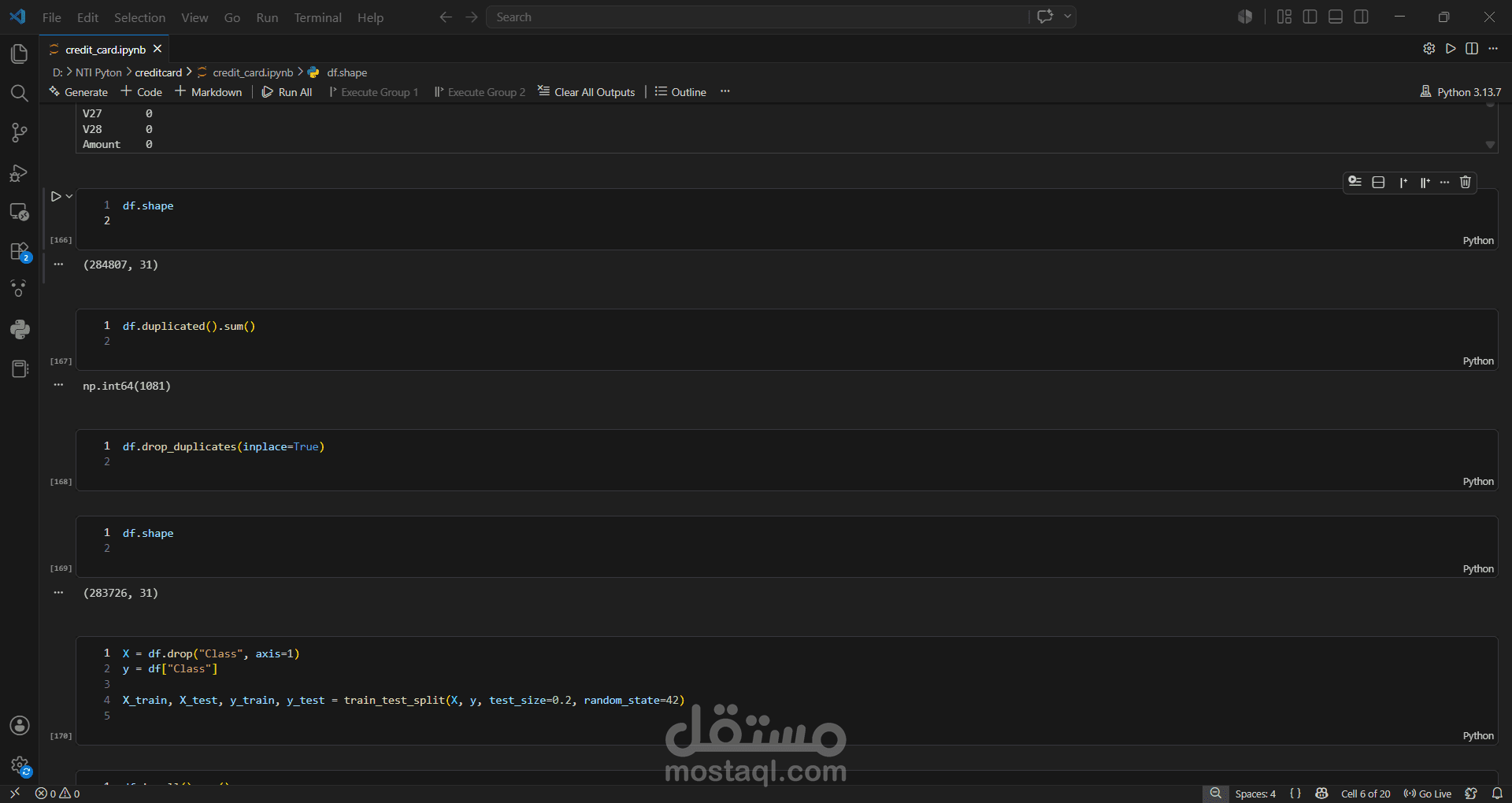The image size is (1512, 803).
Task: Open the View menu
Action: pyautogui.click(x=195, y=17)
